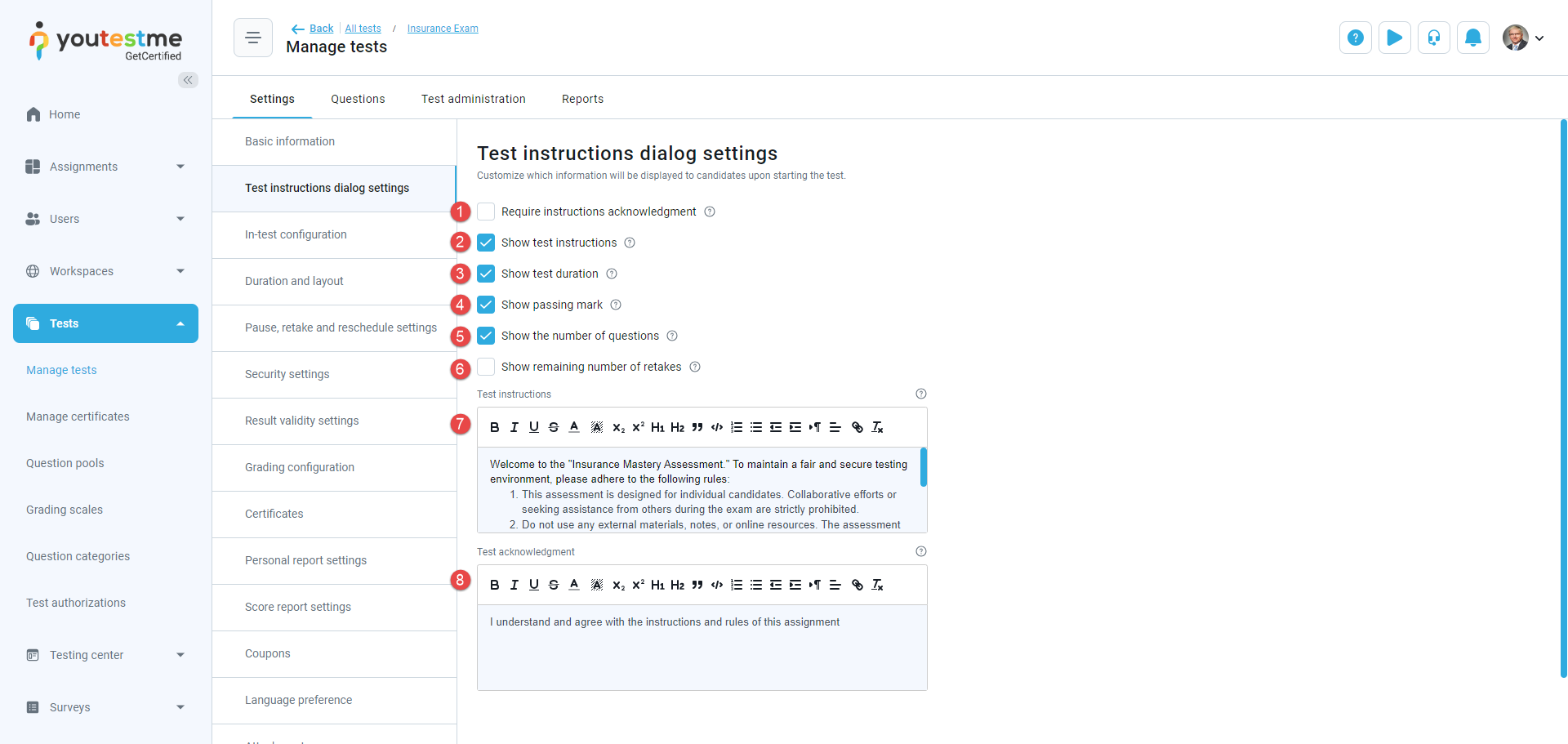The image size is (1568, 744).
Task: Insert link in Test instructions editor
Action: [857, 427]
